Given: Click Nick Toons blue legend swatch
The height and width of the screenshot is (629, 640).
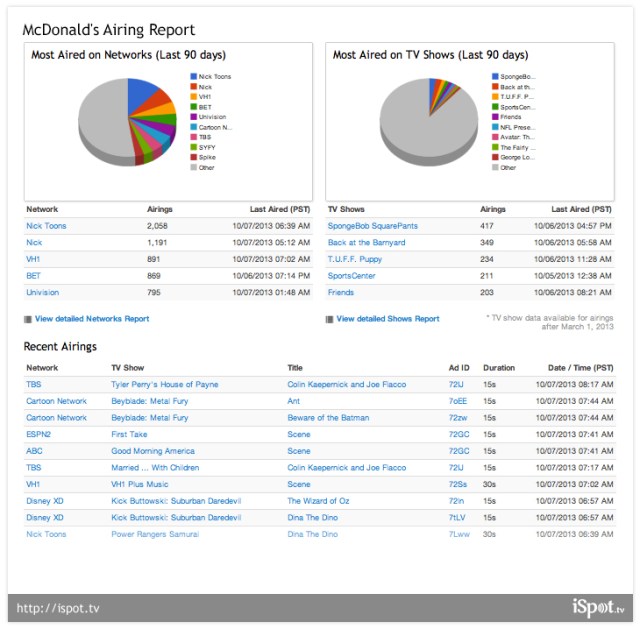Looking at the screenshot, I should point(193,76).
